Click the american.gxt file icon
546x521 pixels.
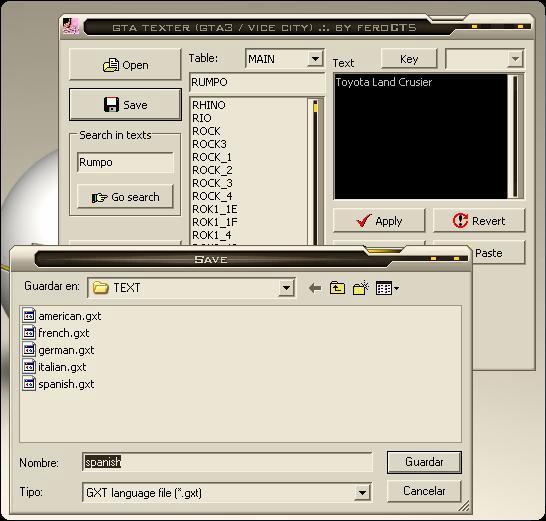coord(29,315)
